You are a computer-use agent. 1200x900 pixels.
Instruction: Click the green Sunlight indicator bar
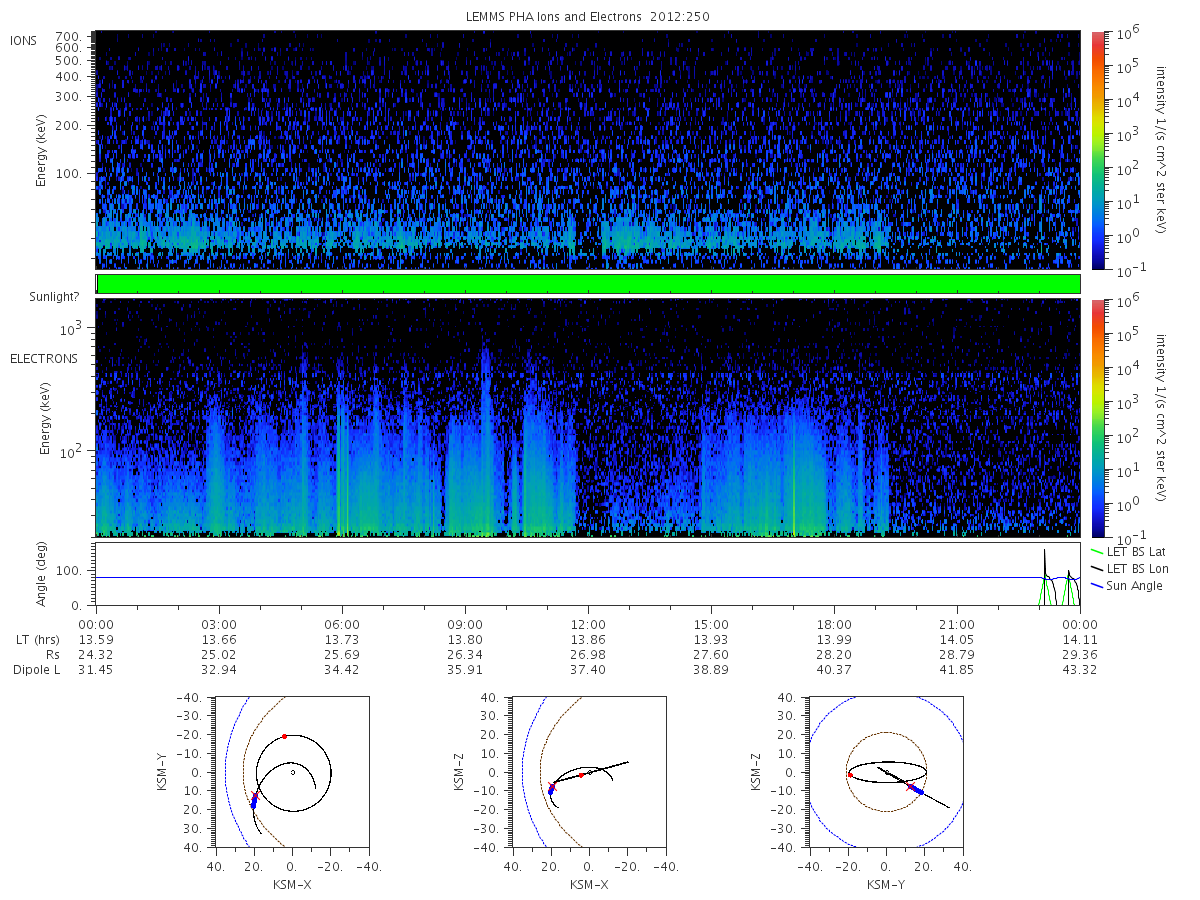coord(588,284)
